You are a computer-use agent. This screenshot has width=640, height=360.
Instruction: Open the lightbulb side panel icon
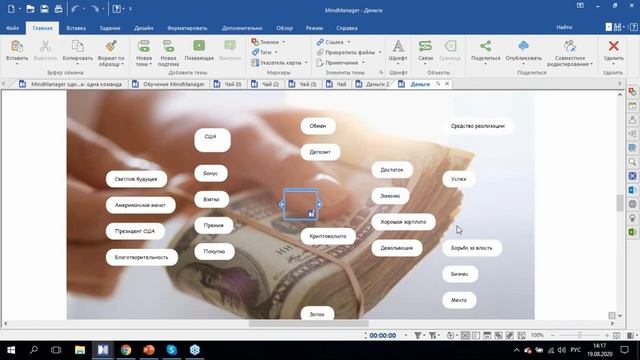pos(632,218)
